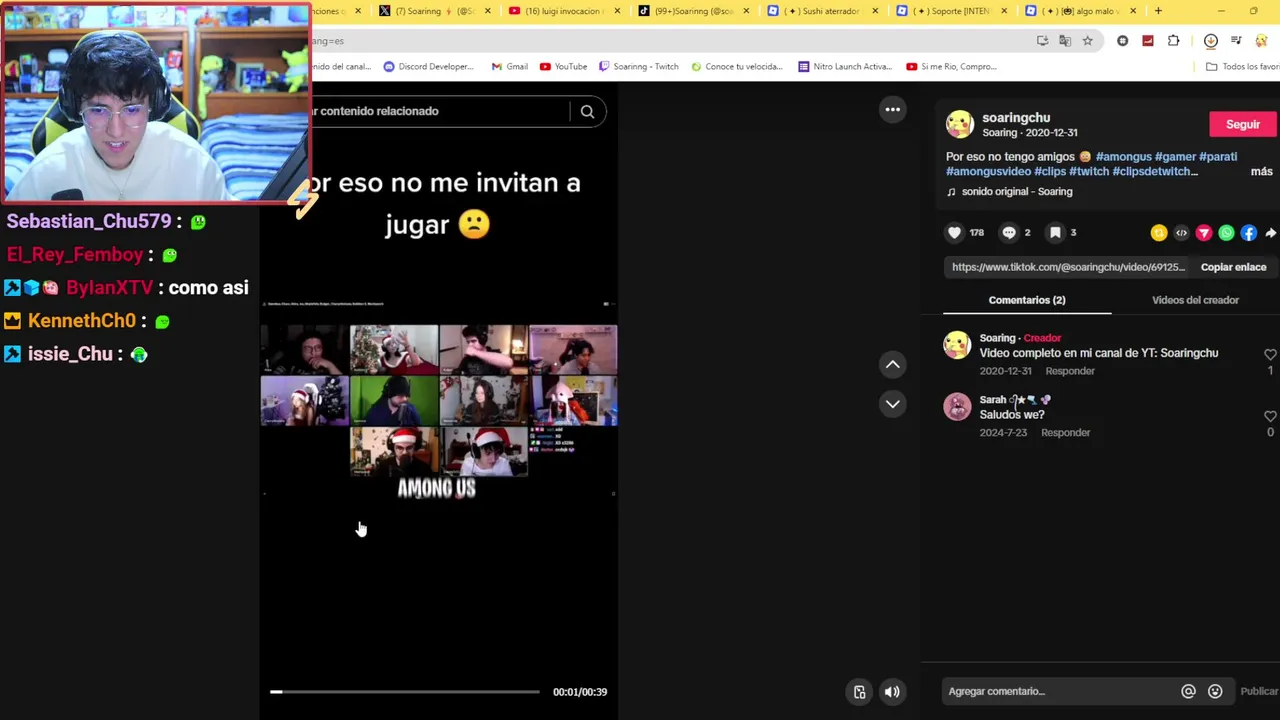Open the Chrome profile avatar
1280x720 pixels.
coord(1261,41)
